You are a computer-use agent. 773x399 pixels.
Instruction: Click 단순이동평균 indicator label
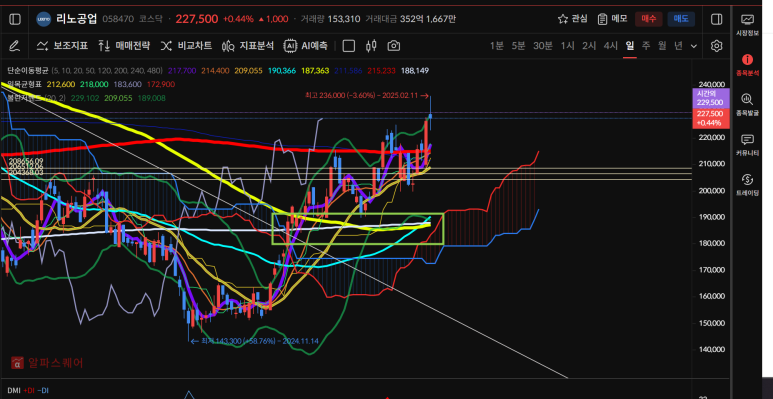coord(28,71)
